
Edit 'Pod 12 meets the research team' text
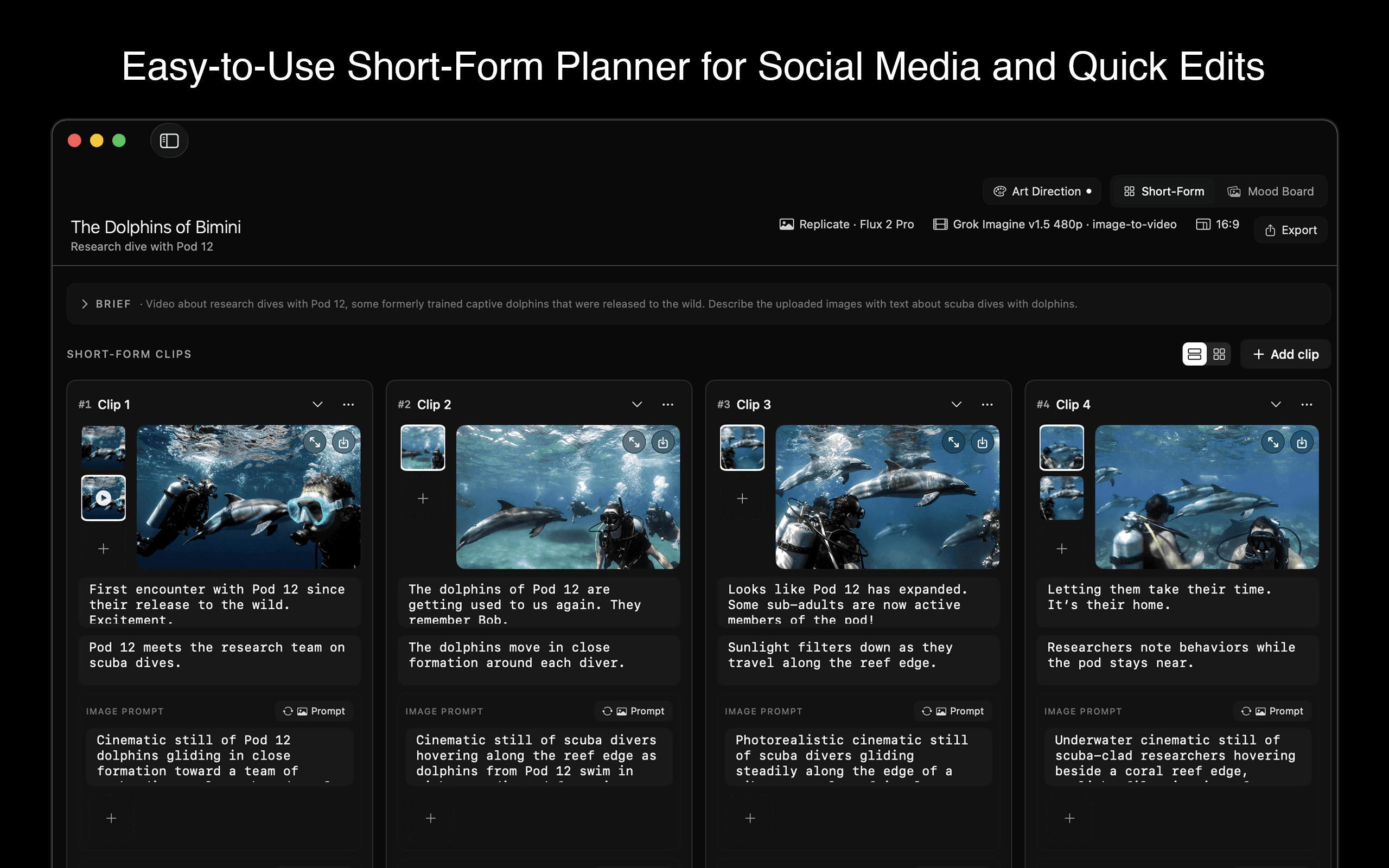point(220,660)
